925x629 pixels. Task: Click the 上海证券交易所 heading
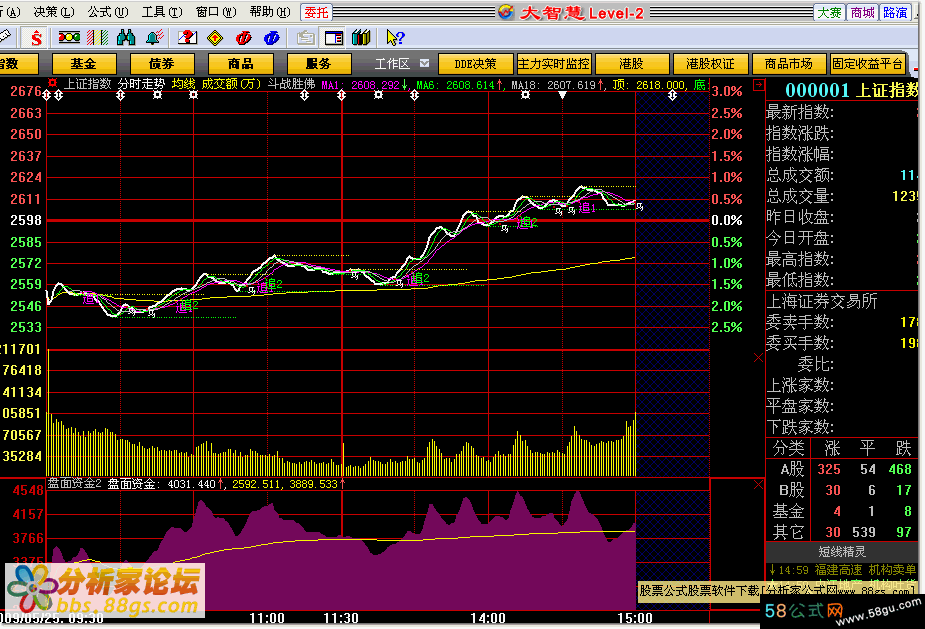tap(822, 302)
